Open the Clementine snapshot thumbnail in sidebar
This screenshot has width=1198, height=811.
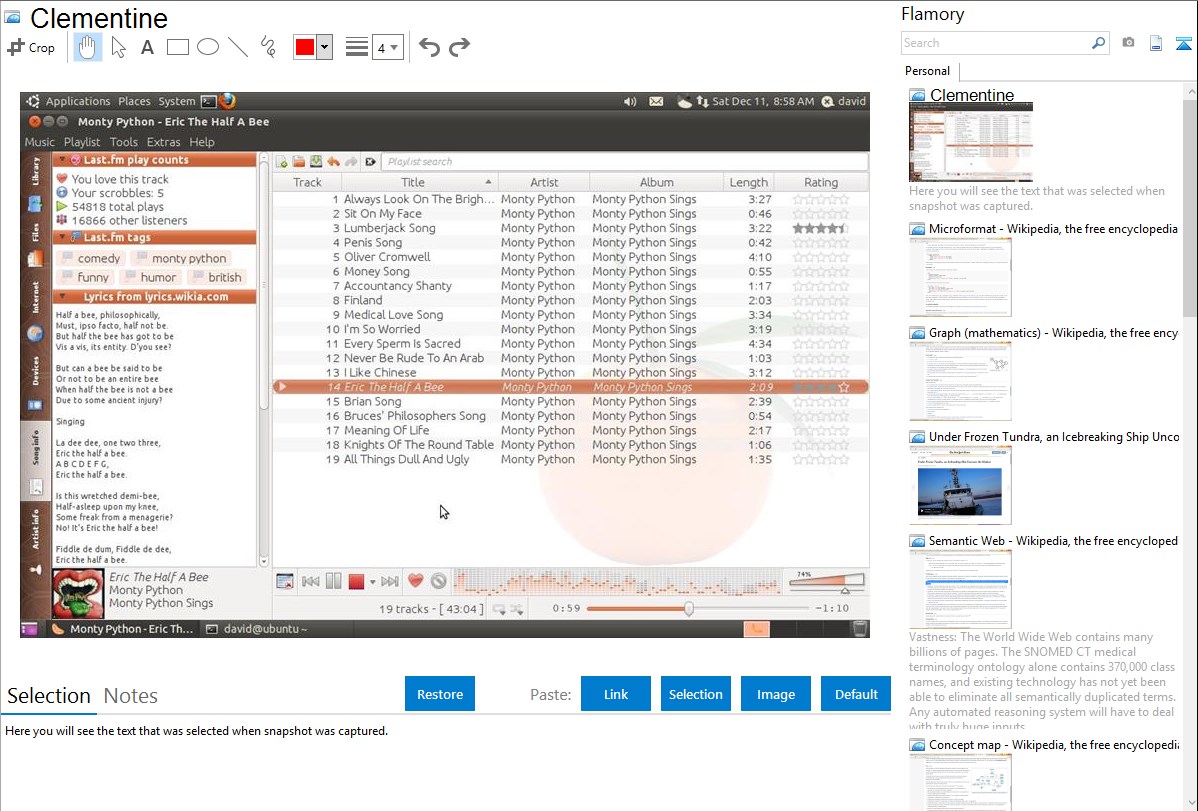pyautogui.click(x=970, y=141)
